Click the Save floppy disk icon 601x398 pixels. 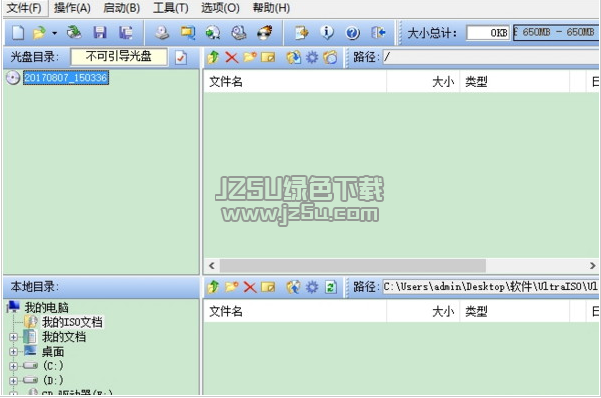pyautogui.click(x=100, y=33)
